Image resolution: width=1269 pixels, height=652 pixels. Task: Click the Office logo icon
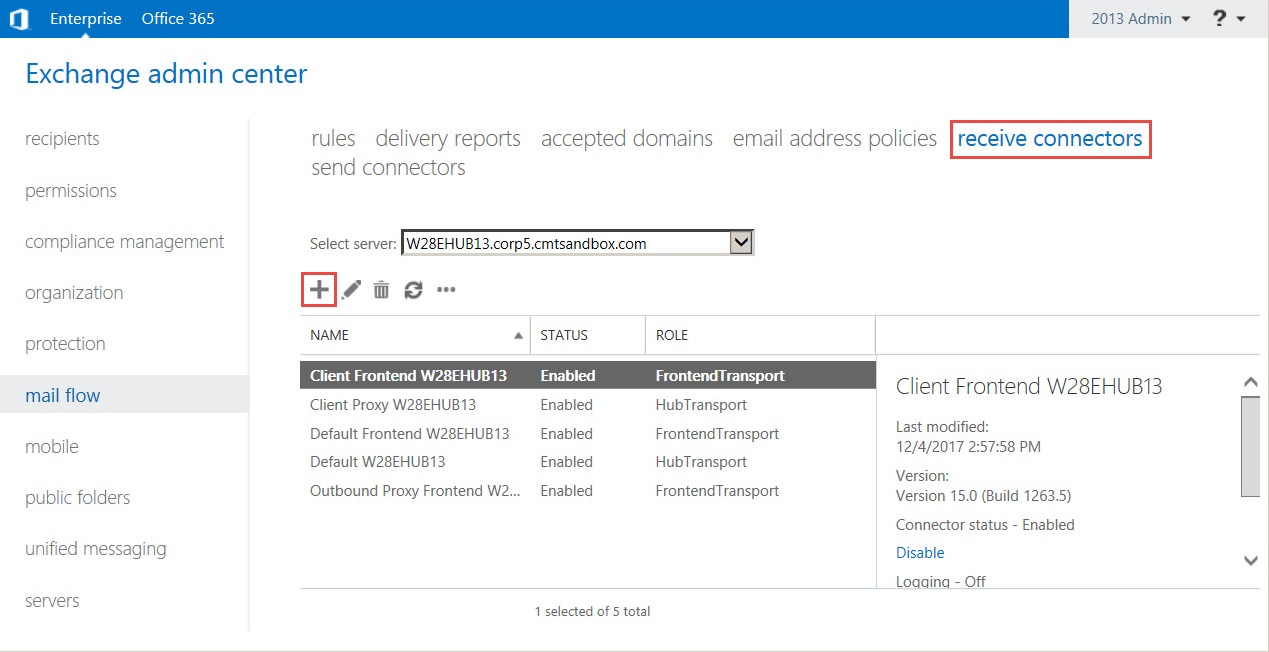[19, 19]
